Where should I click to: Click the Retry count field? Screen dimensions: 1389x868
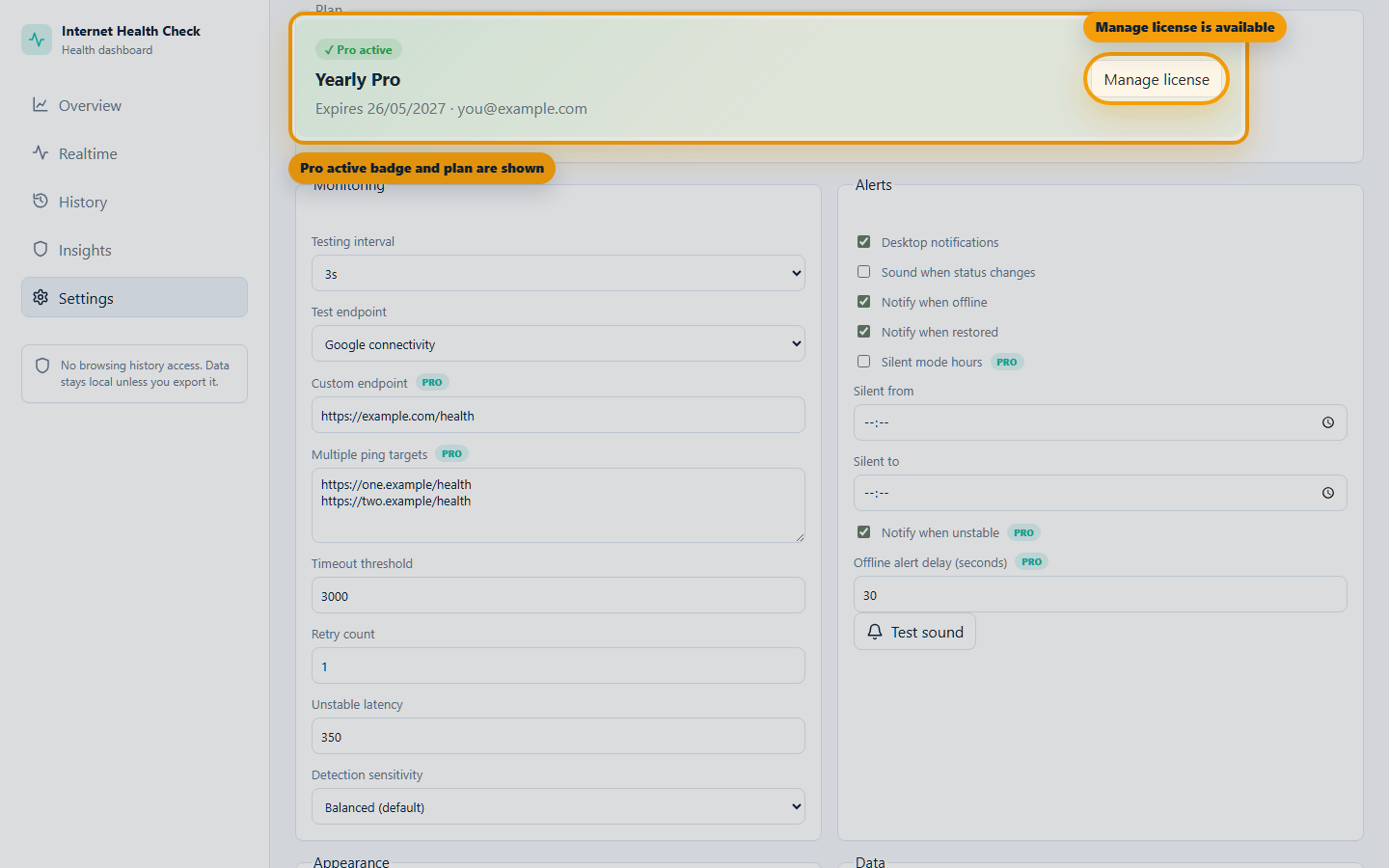[x=558, y=665]
